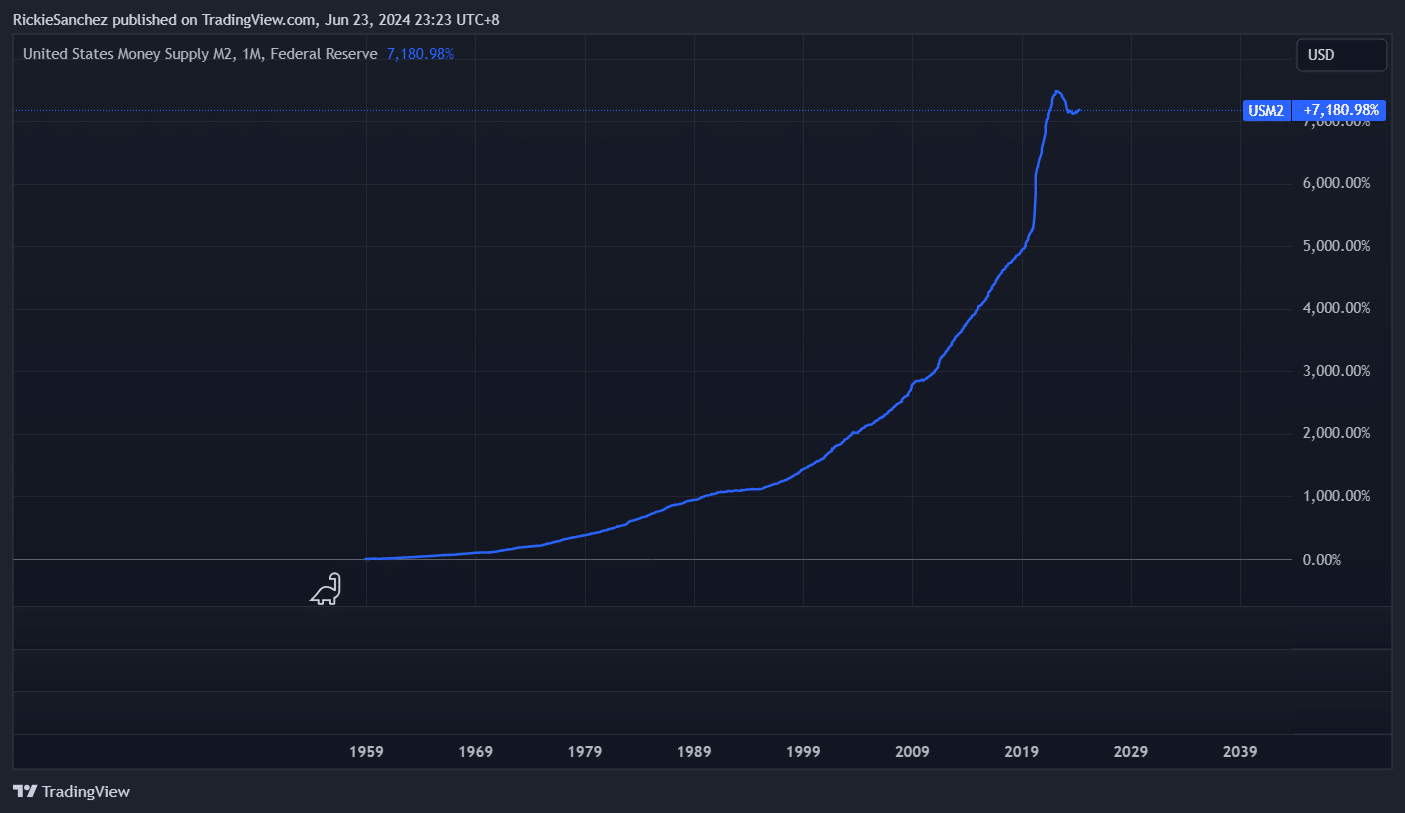Click the 1969 label on the time axis
1405x813 pixels.
[476, 751]
